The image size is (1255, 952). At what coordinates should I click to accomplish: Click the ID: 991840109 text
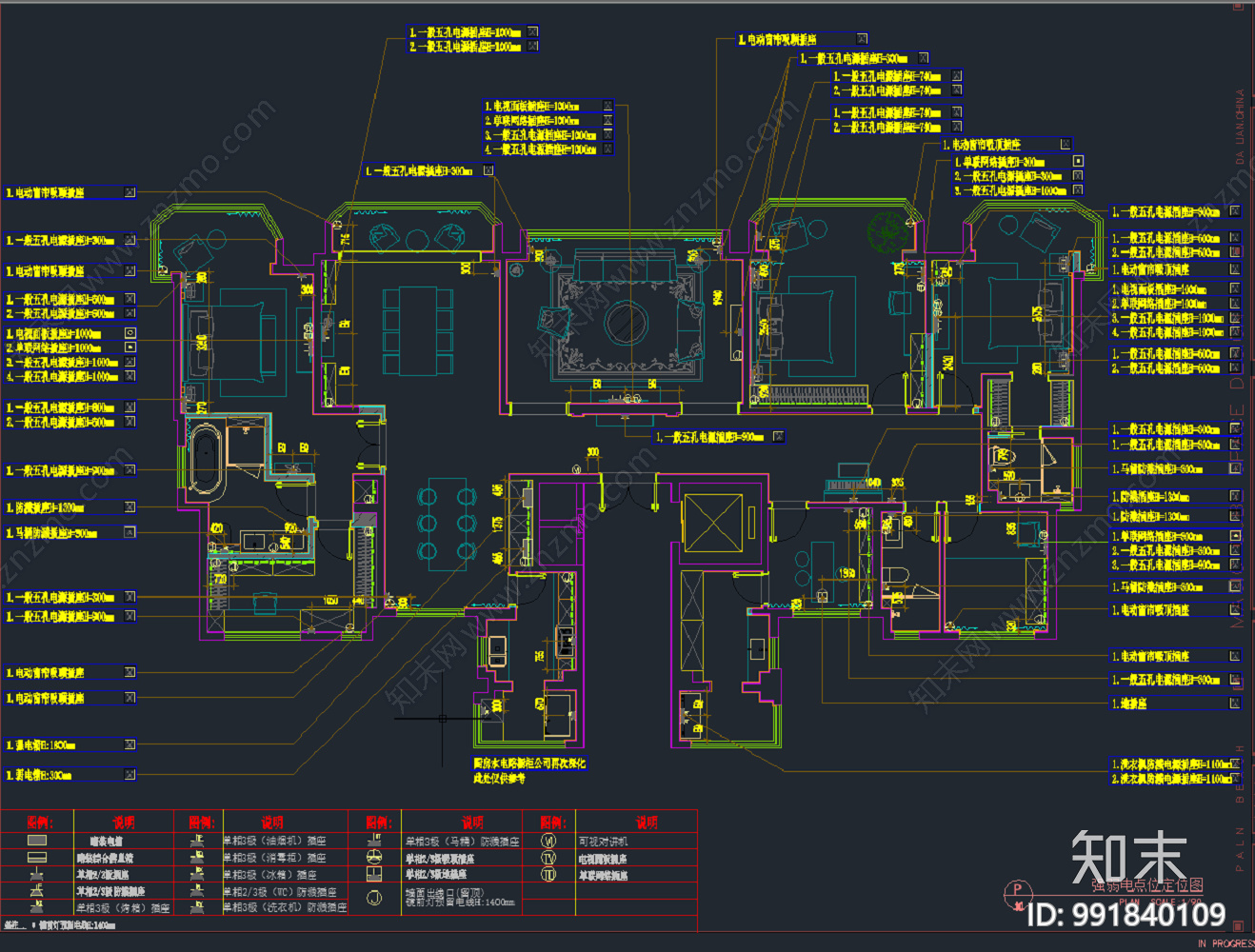(x=1126, y=915)
